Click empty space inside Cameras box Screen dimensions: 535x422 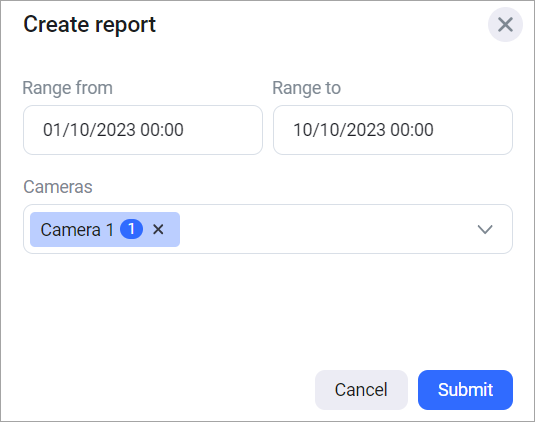324,229
